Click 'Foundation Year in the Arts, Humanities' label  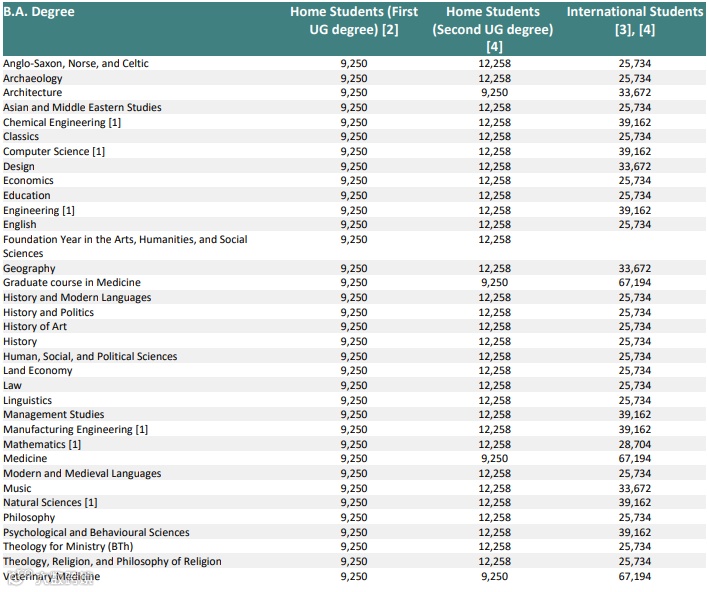point(125,246)
